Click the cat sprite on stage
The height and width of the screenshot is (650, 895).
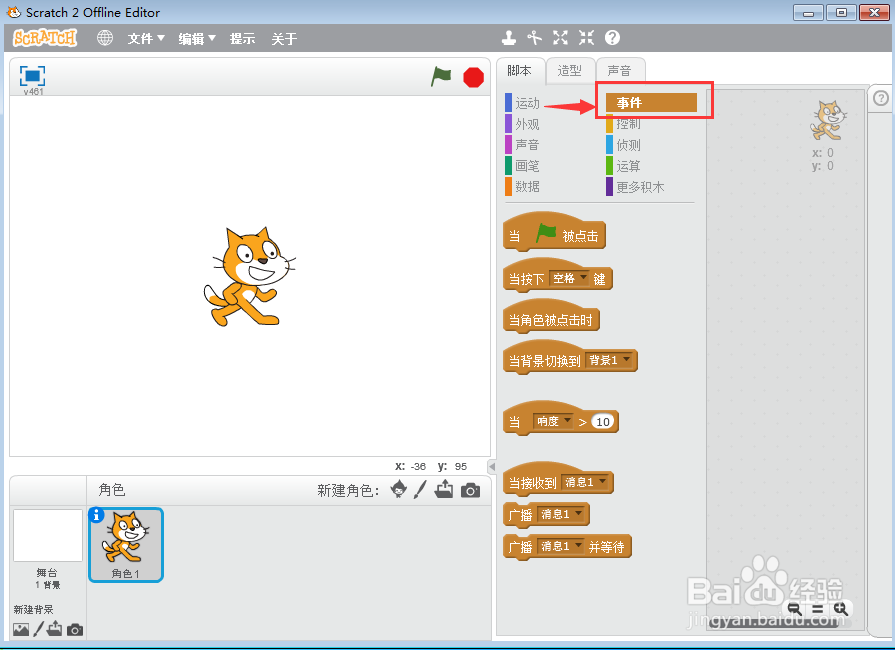click(x=249, y=277)
